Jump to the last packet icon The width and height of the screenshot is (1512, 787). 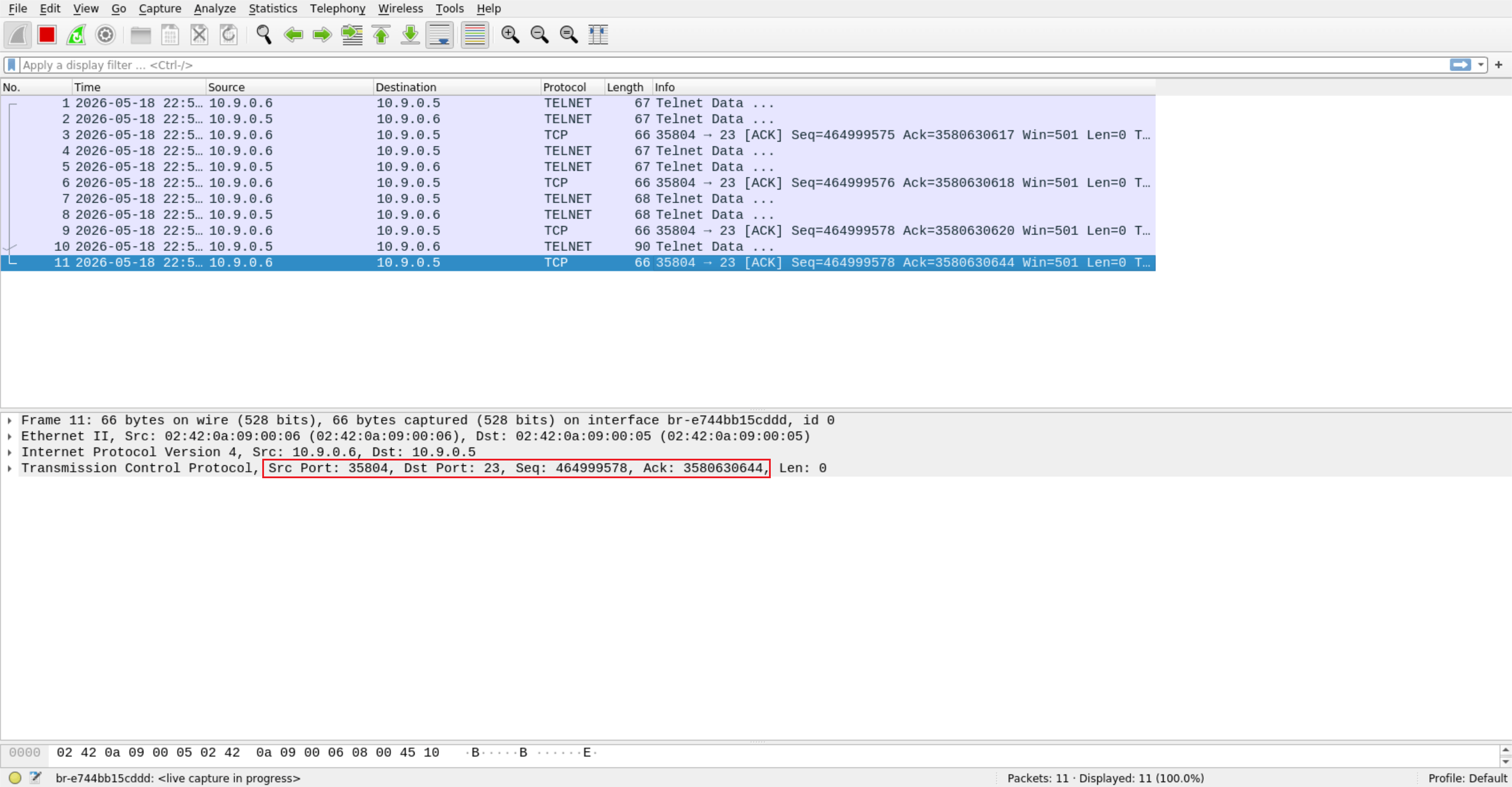coord(410,35)
